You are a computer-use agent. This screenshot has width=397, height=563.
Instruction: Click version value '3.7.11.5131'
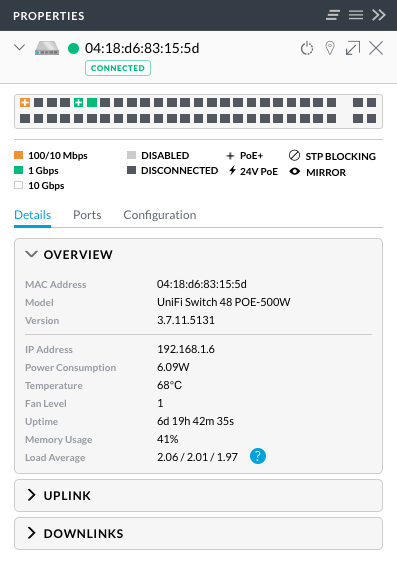pos(186,320)
